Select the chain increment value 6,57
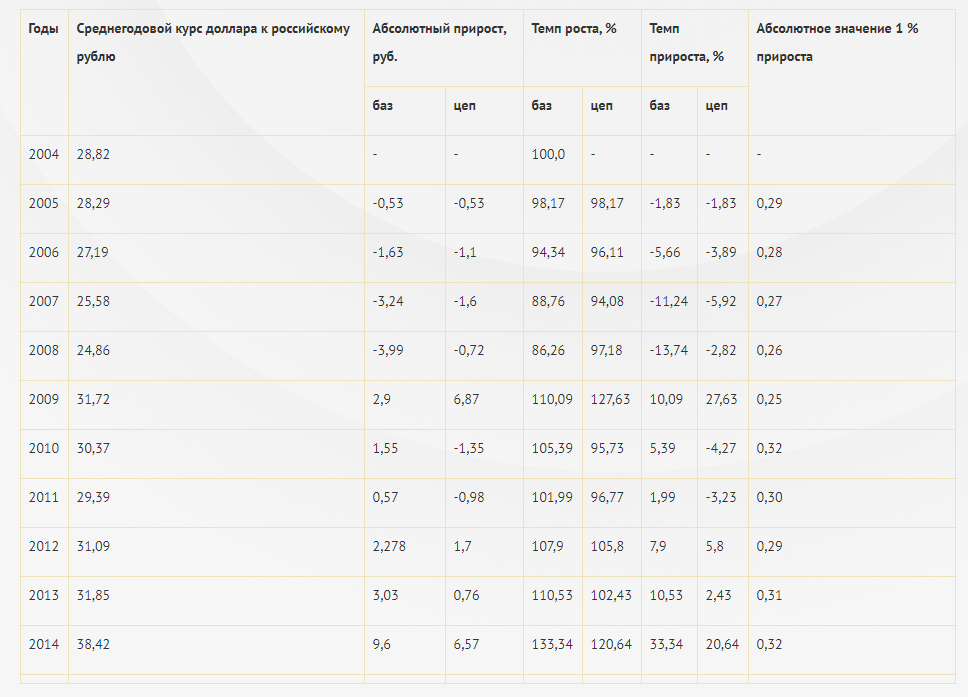Screen dimensions: 968x697 pyautogui.click(x=466, y=645)
